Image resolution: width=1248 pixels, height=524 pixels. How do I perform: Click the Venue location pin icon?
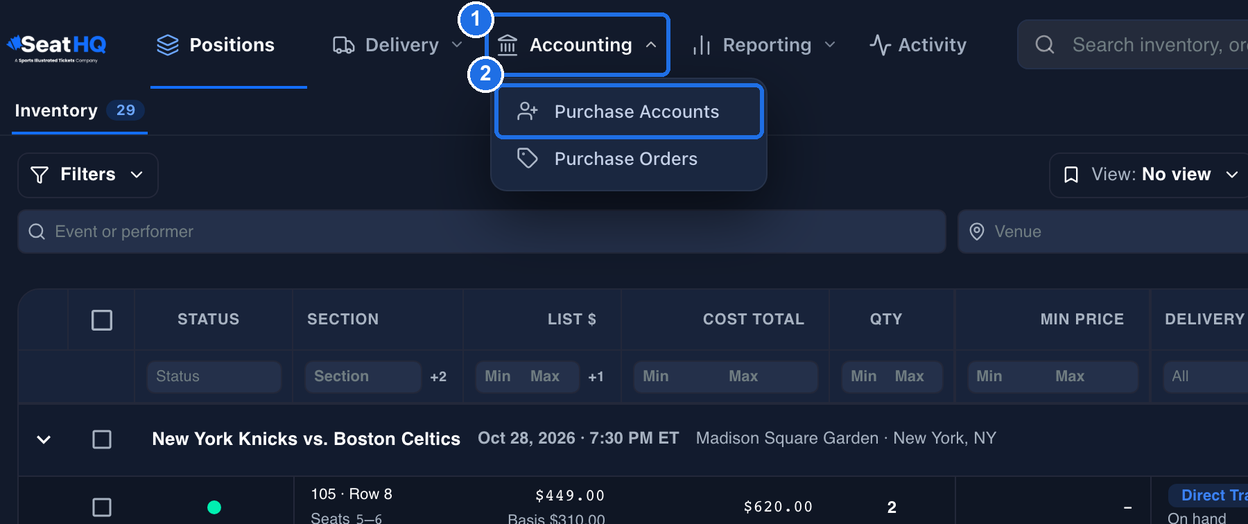[x=977, y=232]
